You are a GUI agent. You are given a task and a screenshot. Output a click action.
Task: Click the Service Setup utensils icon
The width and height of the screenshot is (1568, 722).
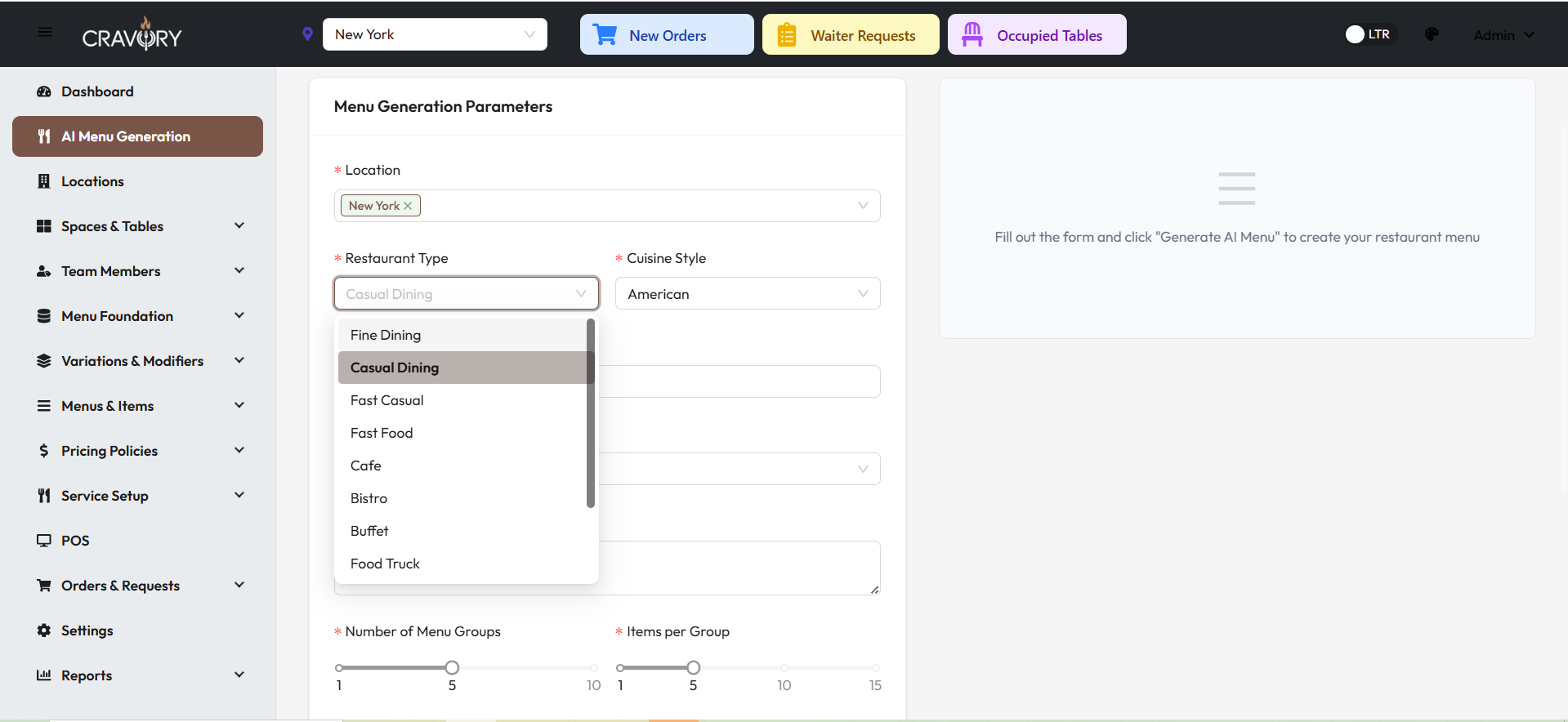44,496
